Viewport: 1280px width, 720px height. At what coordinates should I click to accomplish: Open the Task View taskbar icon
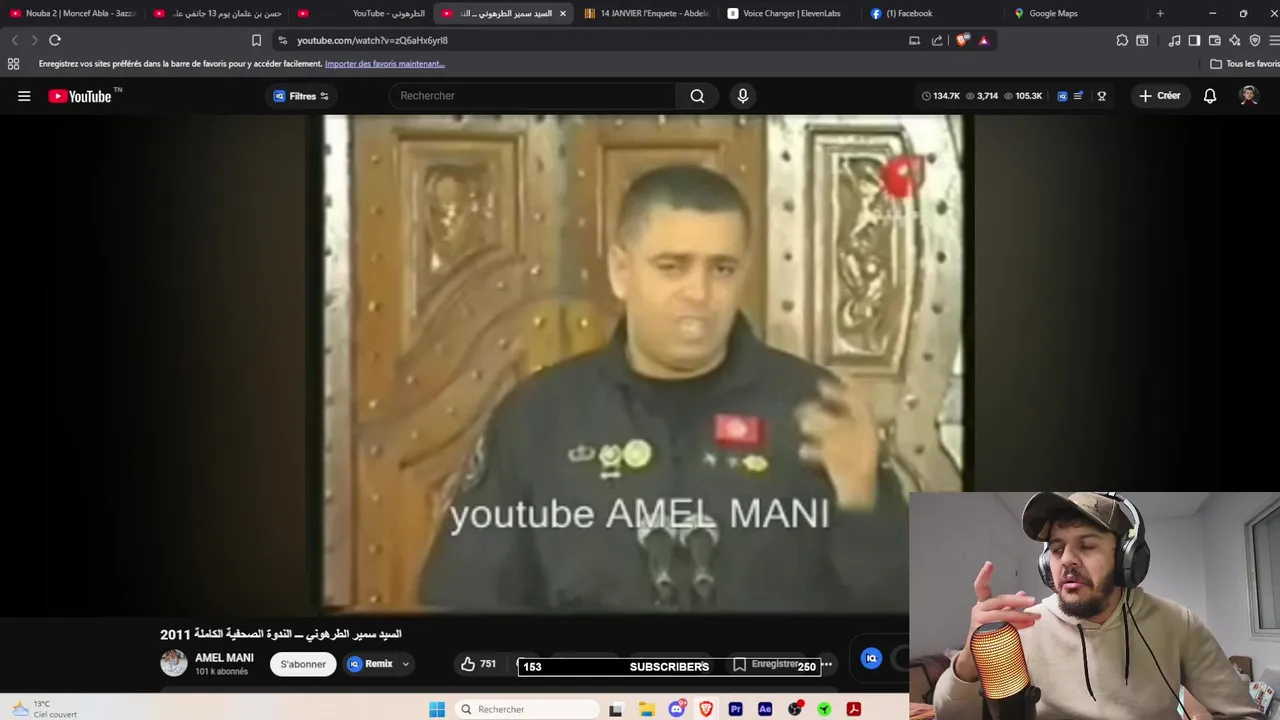point(616,709)
